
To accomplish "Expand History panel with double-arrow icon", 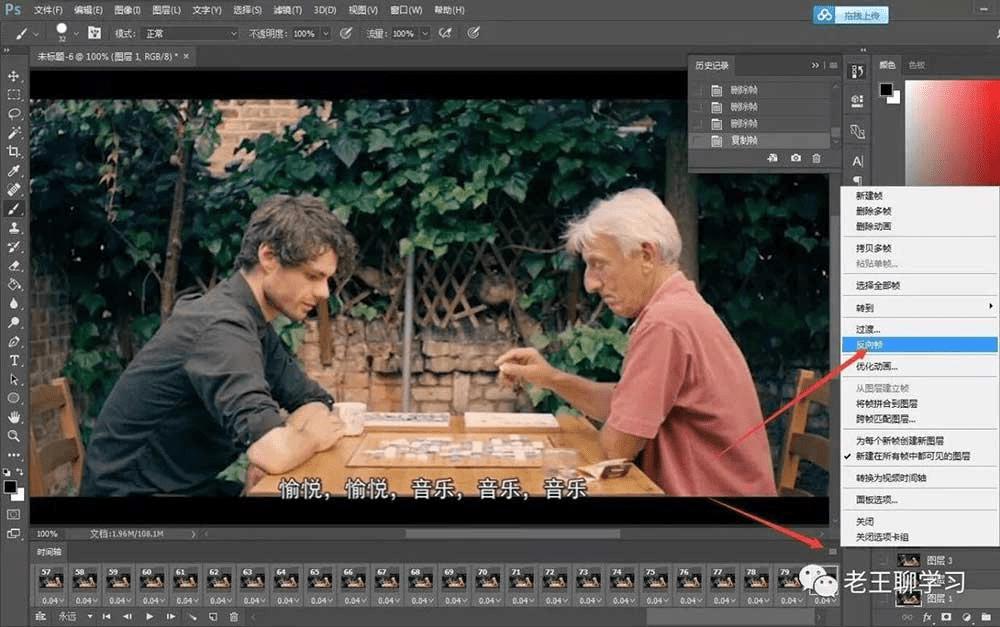I will pyautogui.click(x=815, y=65).
